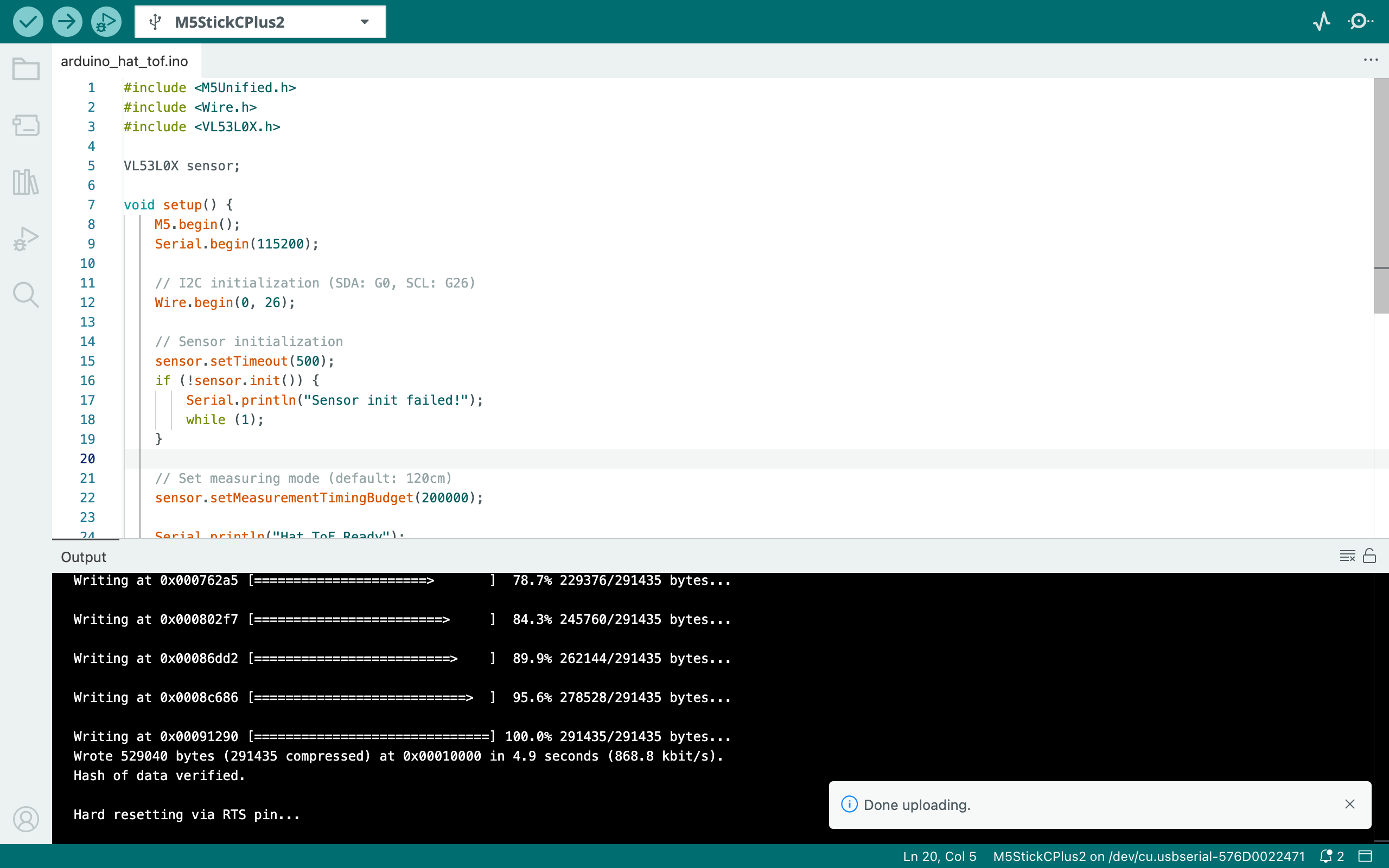
Task: Open the user account profile icon
Action: point(26,819)
